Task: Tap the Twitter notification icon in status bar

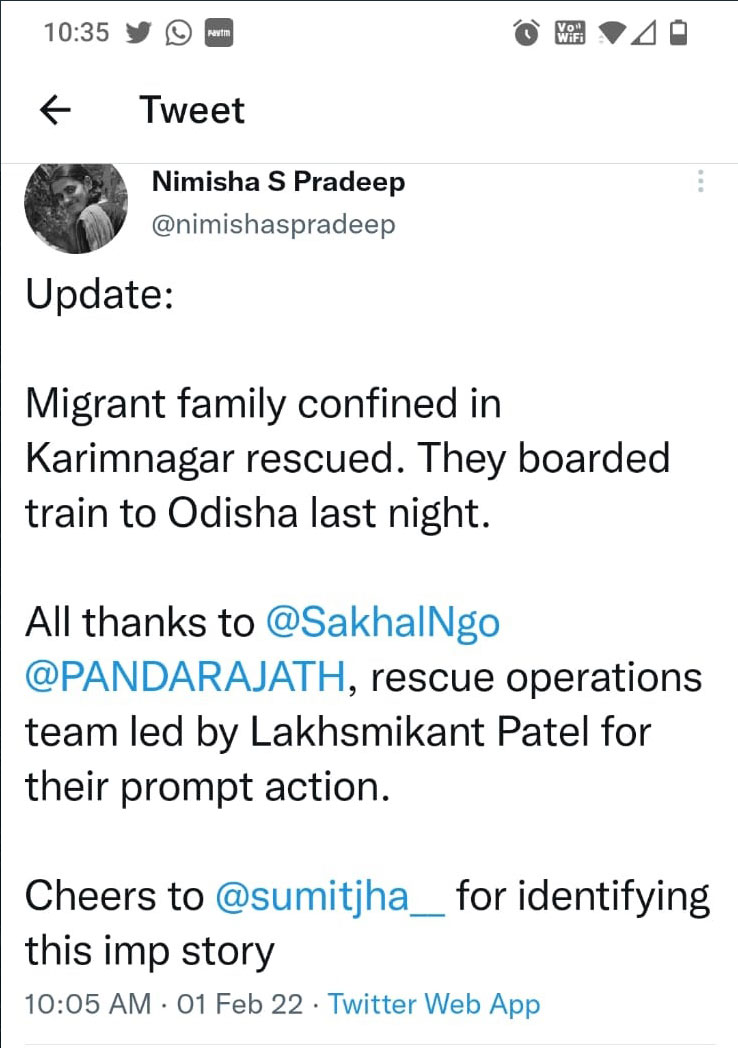Action: (138, 32)
